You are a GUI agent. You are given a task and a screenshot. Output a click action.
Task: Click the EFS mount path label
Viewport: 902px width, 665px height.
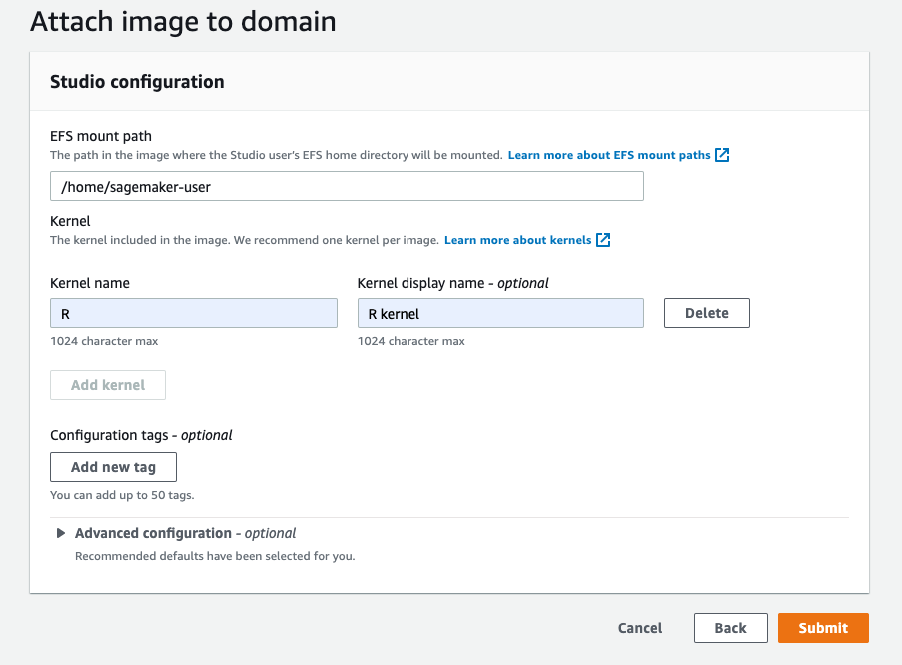[101, 136]
